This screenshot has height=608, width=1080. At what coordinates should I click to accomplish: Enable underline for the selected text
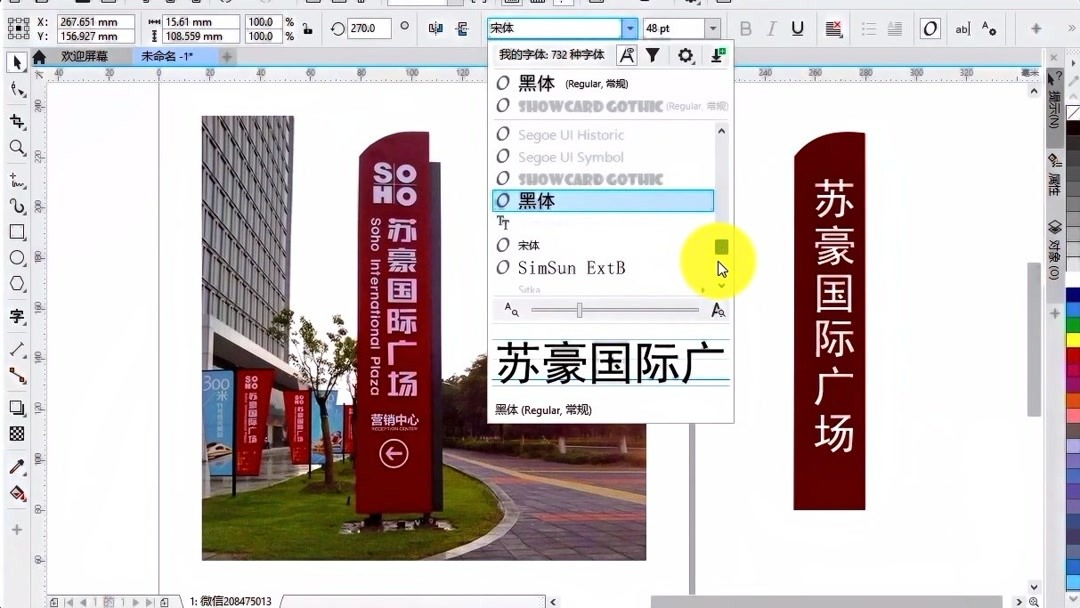(797, 28)
